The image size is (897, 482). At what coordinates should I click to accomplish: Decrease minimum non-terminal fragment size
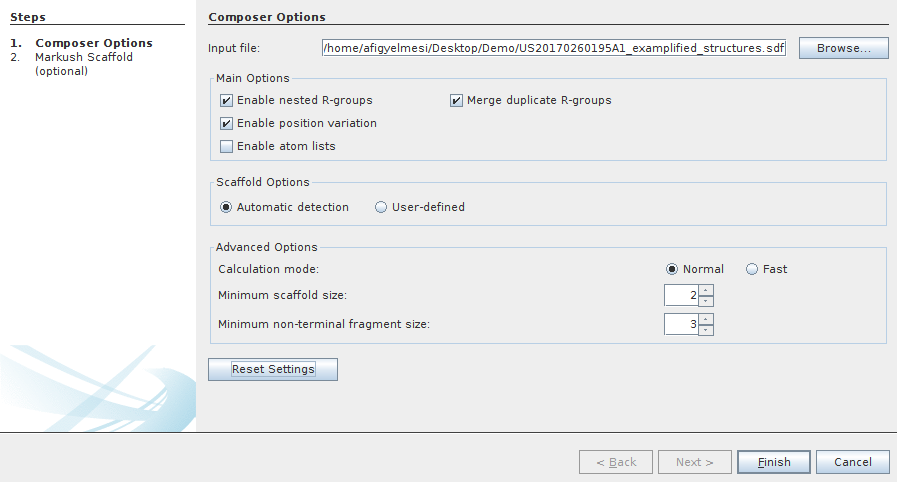(706, 330)
